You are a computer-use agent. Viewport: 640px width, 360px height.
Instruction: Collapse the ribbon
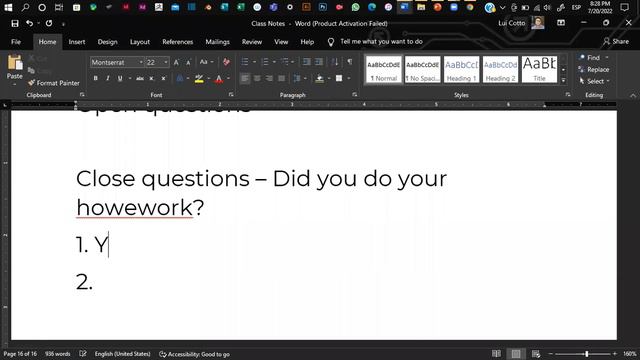pyautogui.click(x=633, y=95)
